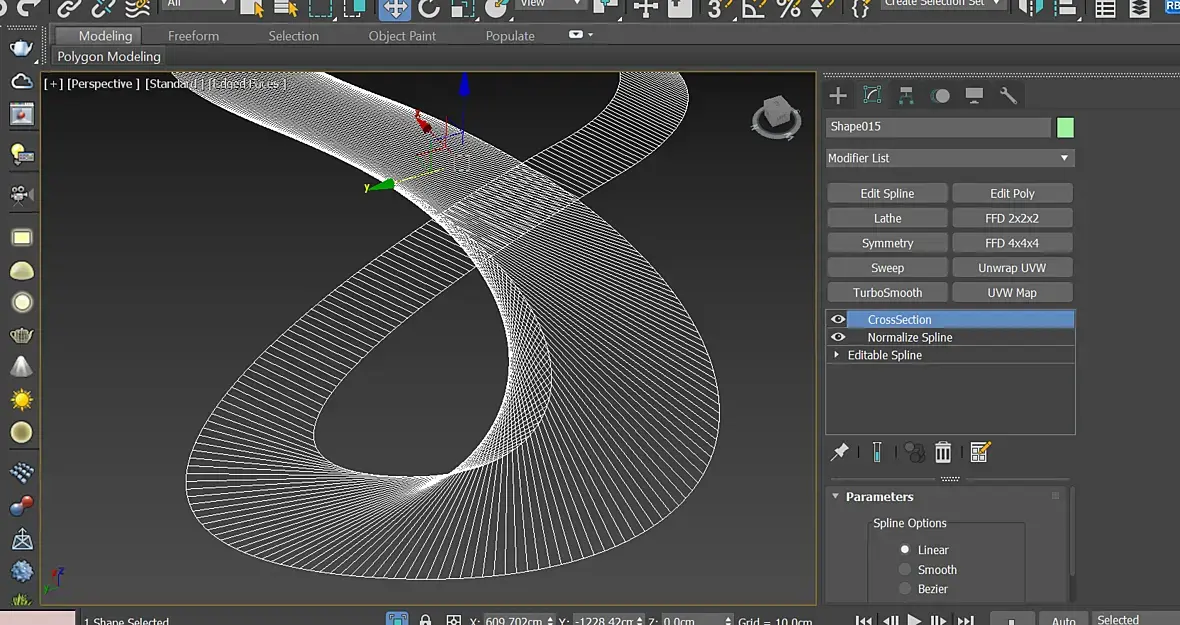Click the TurboSmooth modifier button

pyautogui.click(x=887, y=293)
